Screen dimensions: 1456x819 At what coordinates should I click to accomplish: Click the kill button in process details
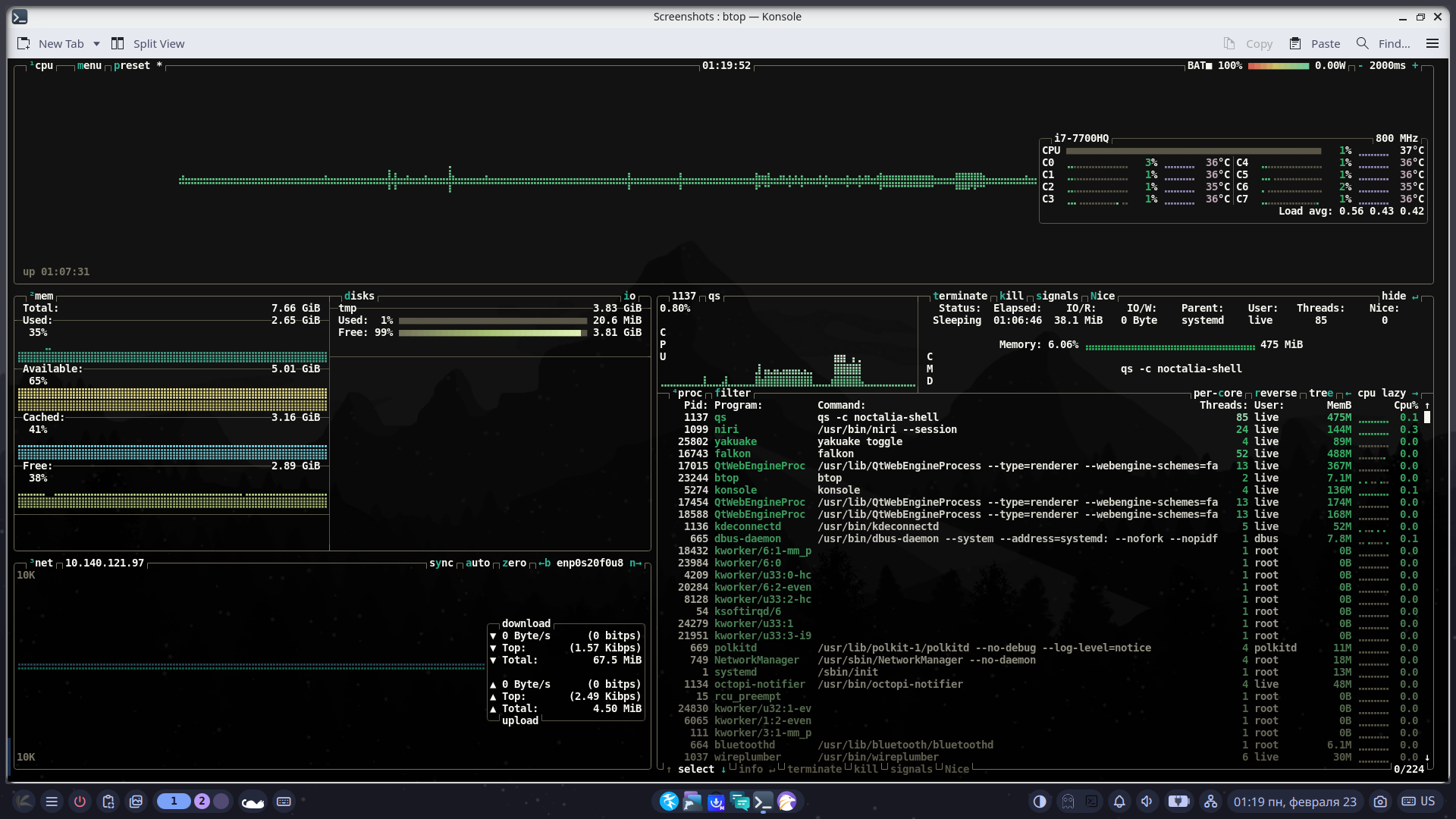1011,296
